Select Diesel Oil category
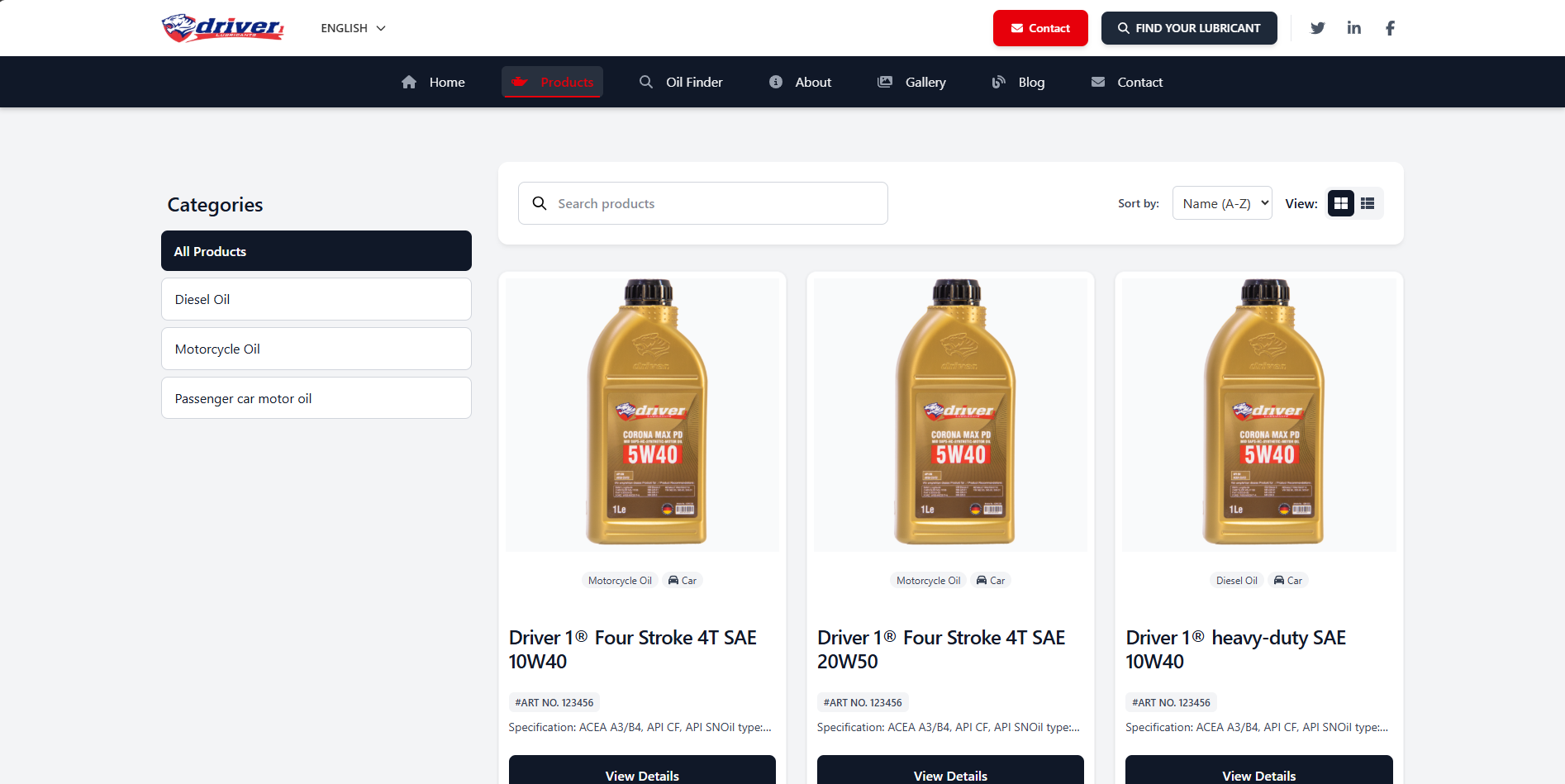 point(316,299)
